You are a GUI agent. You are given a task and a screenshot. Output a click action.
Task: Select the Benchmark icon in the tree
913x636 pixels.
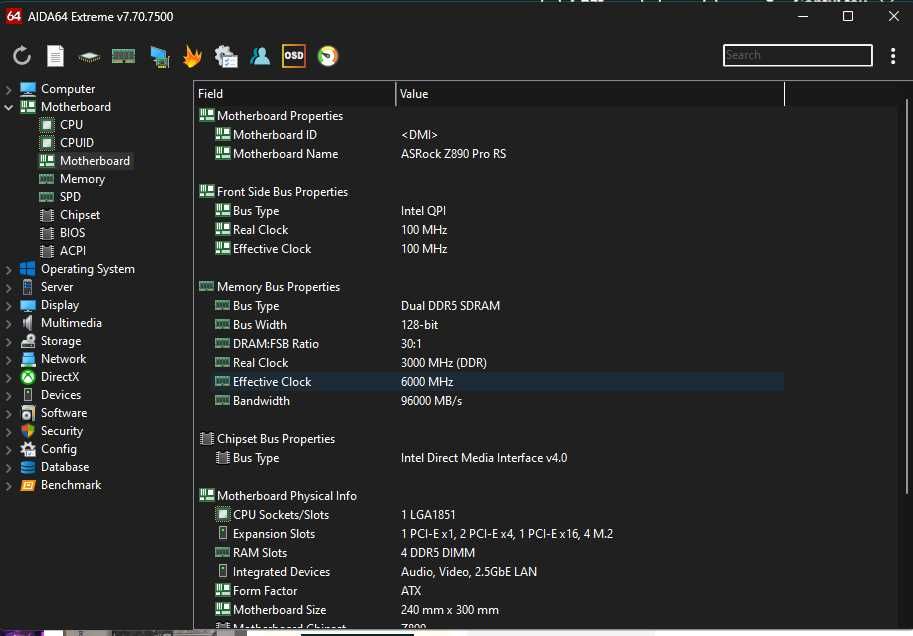pyautogui.click(x=27, y=485)
